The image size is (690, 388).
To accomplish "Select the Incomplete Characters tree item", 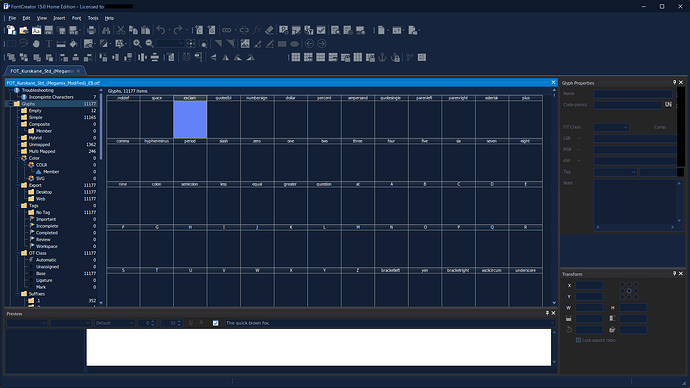I will (x=51, y=97).
